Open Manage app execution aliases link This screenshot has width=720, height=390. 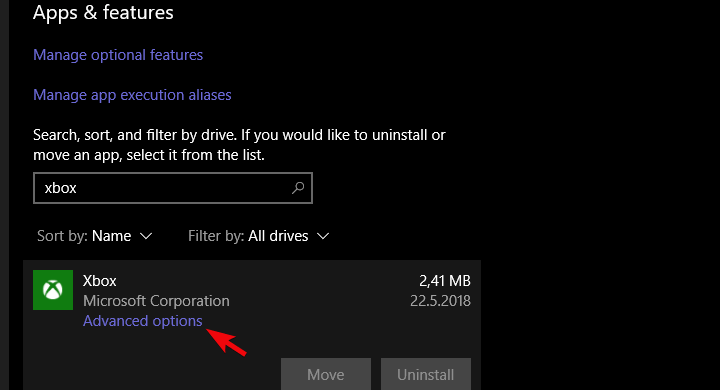point(132,95)
